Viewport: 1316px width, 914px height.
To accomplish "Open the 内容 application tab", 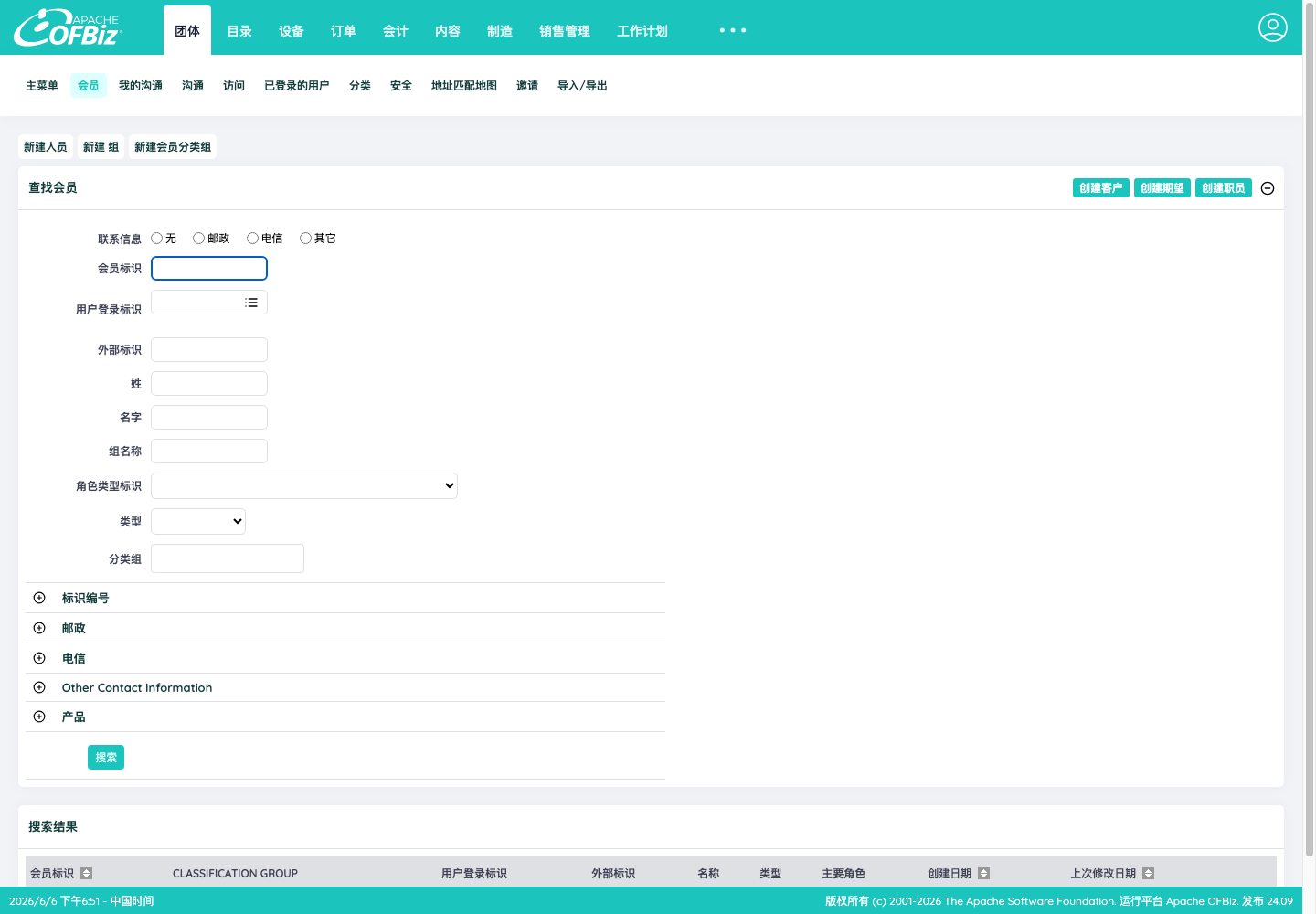I will click(448, 31).
